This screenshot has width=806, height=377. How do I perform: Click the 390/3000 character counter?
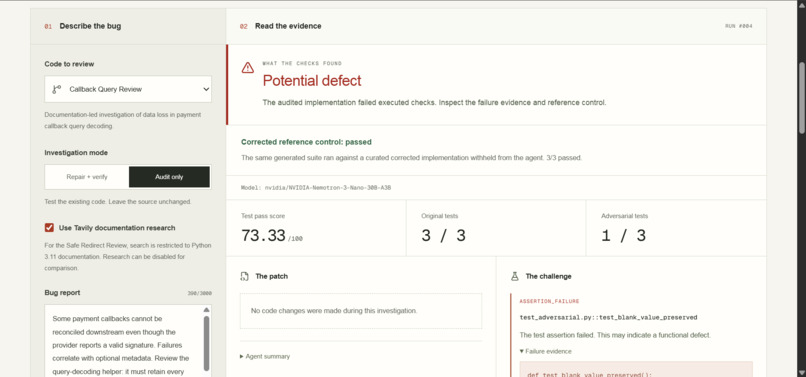click(200, 294)
